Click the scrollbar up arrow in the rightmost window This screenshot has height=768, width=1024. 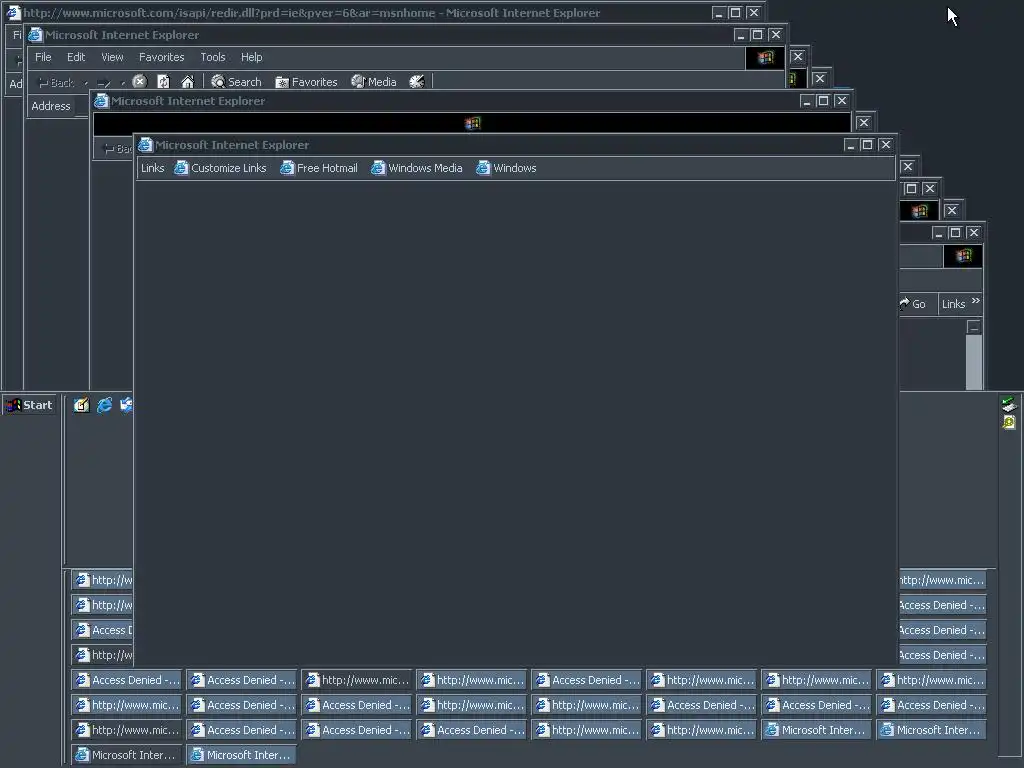974,327
